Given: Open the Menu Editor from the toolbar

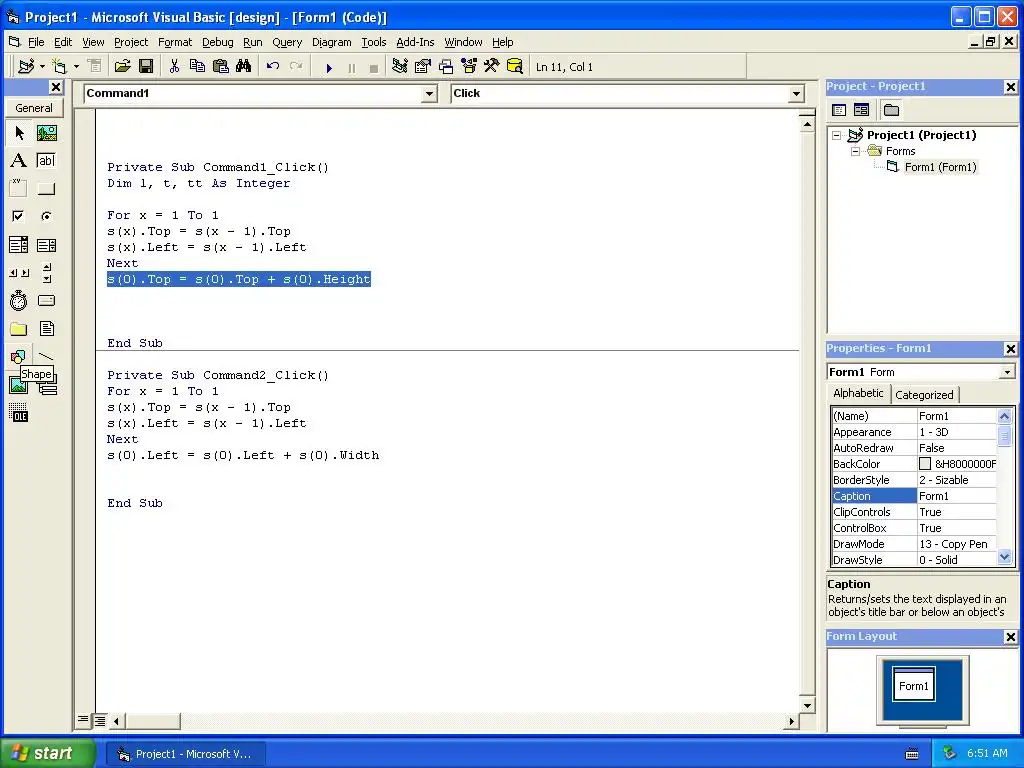Looking at the screenshot, I should (x=95, y=66).
